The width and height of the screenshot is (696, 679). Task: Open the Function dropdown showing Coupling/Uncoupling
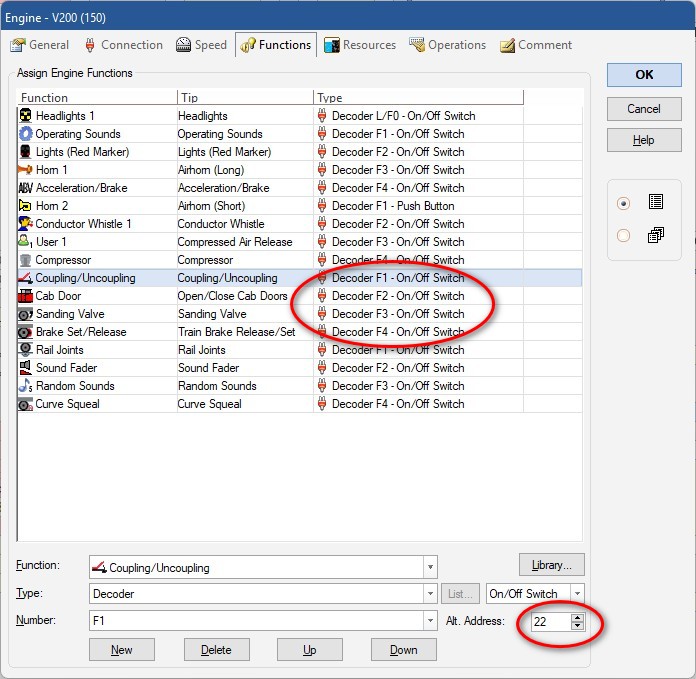click(430, 567)
